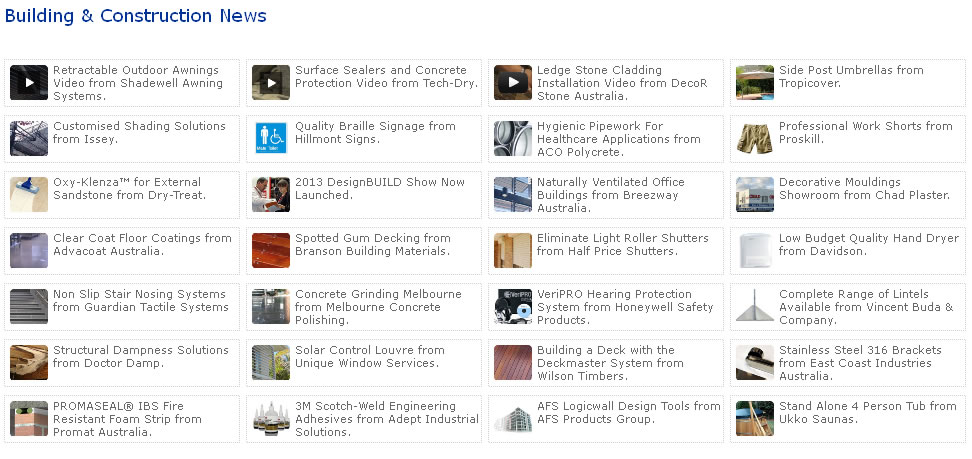
Task: Open Structural Dampness Solutions from Doctor Damp
Action: click(x=141, y=357)
